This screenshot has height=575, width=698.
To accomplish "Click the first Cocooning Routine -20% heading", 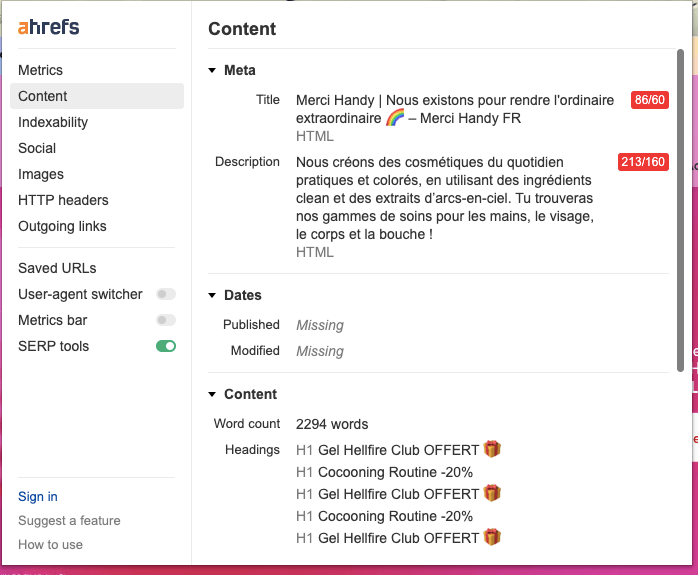I will click(395, 472).
